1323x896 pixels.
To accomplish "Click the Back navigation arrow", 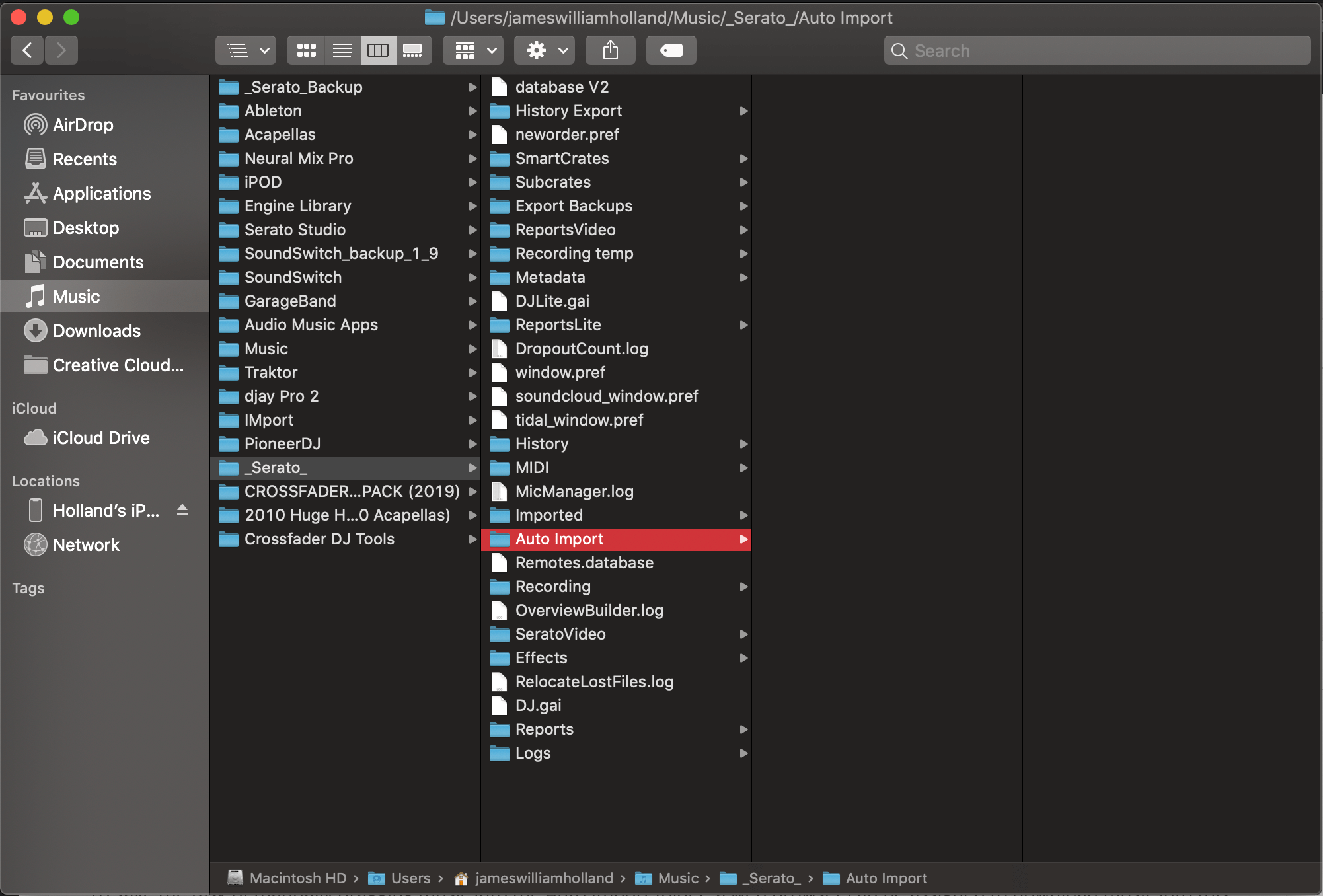I will tap(26, 50).
